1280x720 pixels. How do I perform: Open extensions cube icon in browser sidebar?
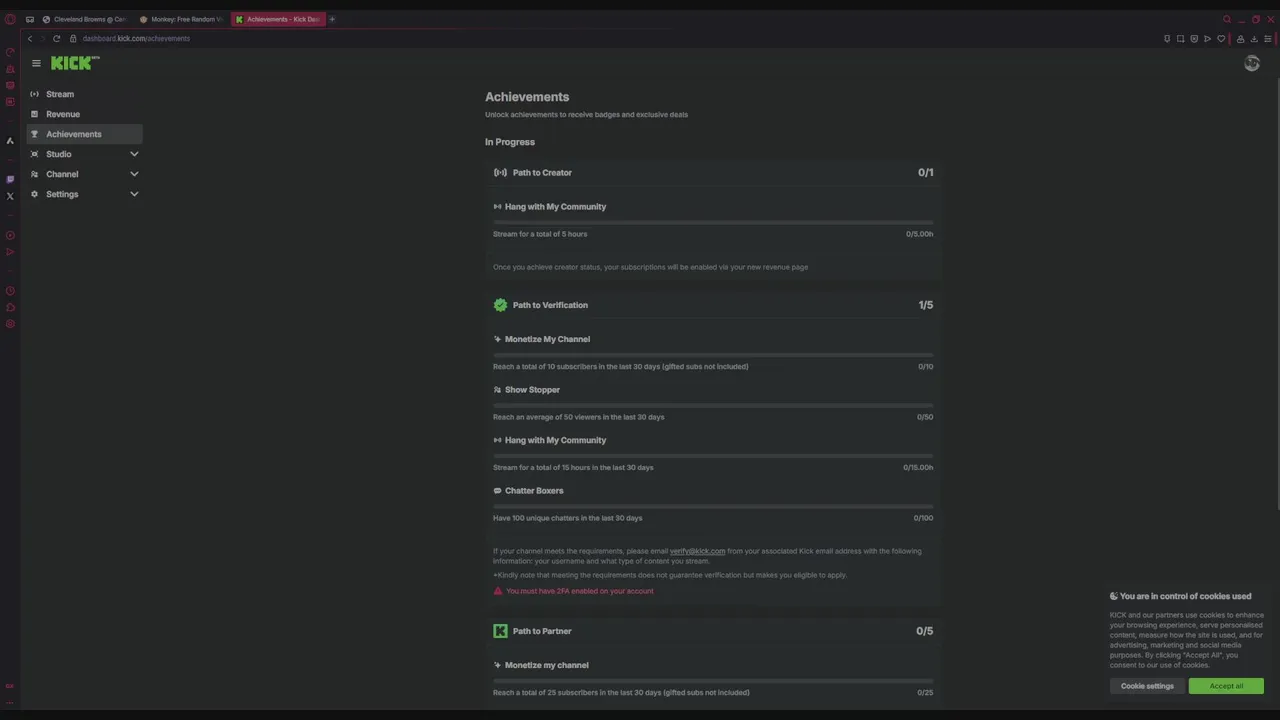[10, 307]
